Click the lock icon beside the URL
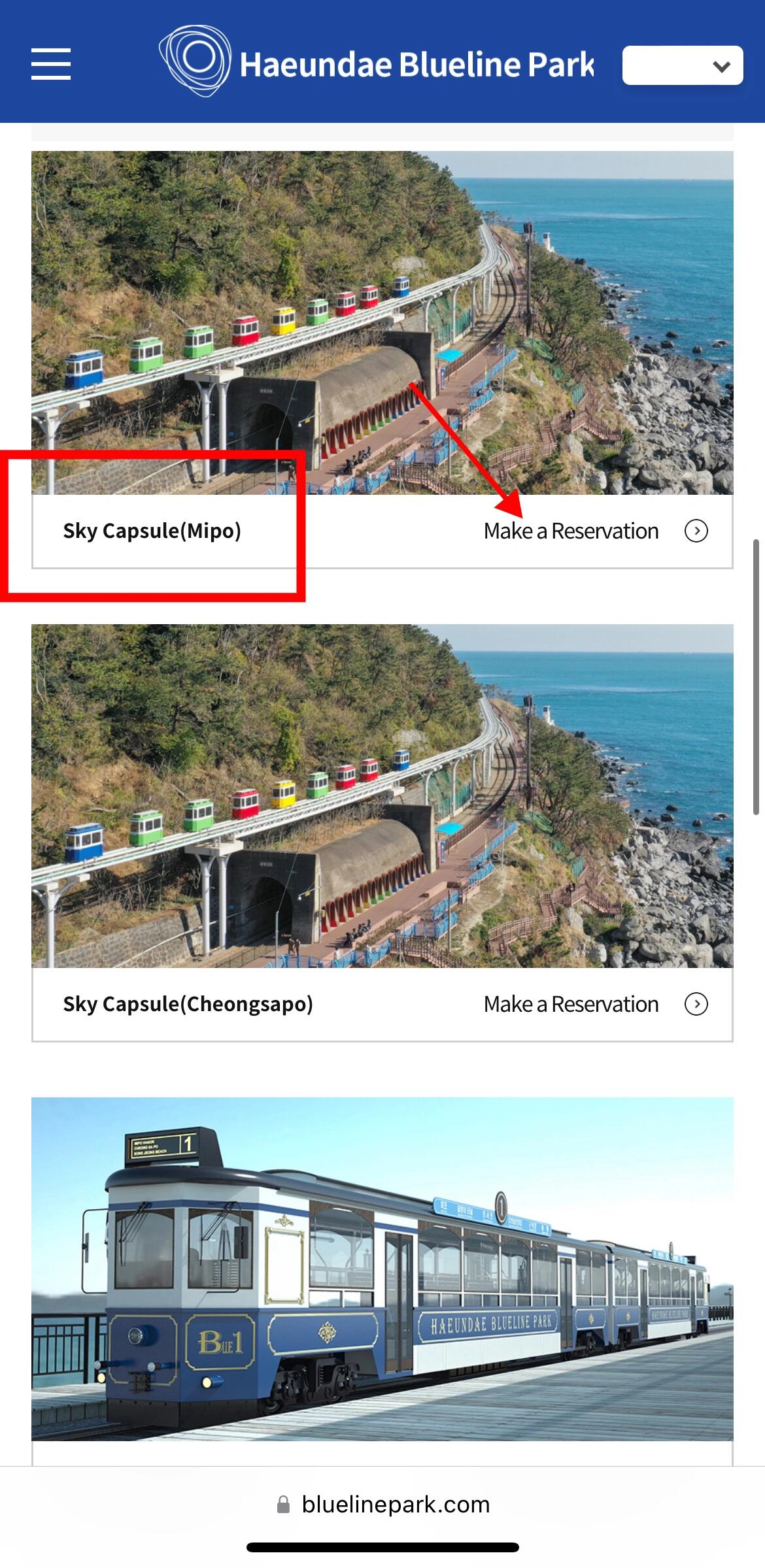This screenshot has height=1568, width=765. [283, 1505]
